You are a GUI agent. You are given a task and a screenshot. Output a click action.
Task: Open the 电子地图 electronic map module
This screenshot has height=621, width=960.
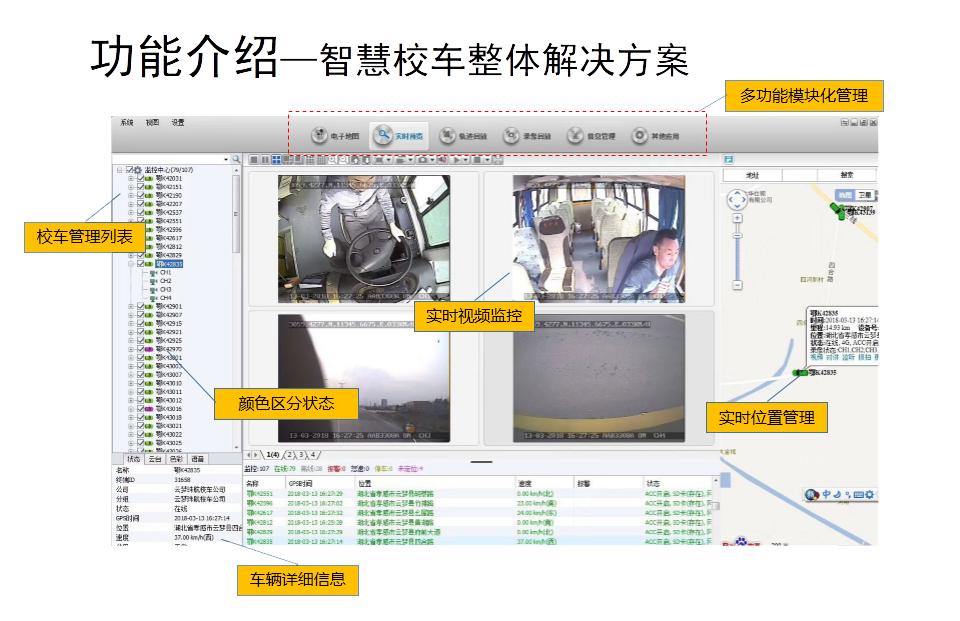334,136
